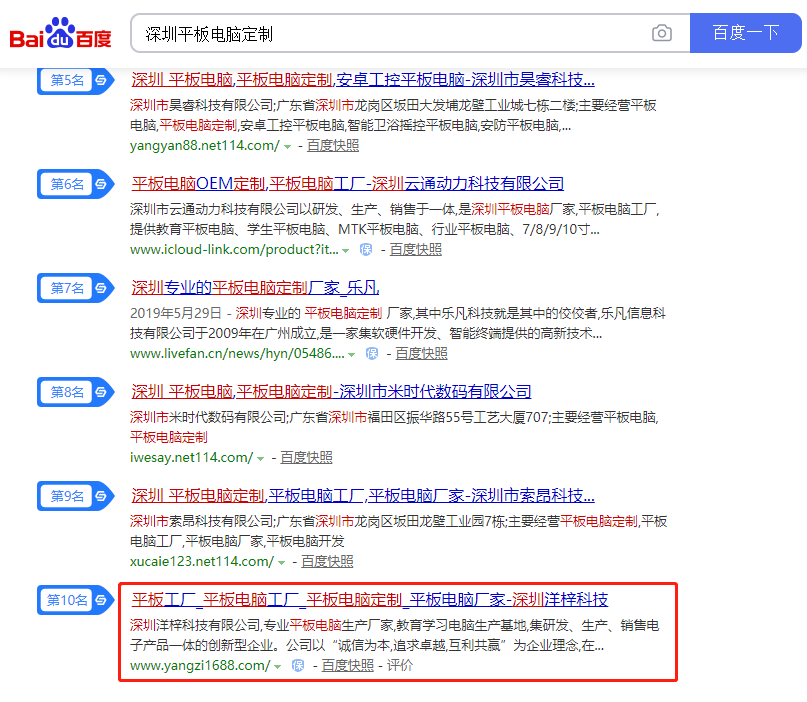Click the 第7名 rank badge icon
Image resolution: width=807 pixels, height=702 pixels.
coord(76,288)
